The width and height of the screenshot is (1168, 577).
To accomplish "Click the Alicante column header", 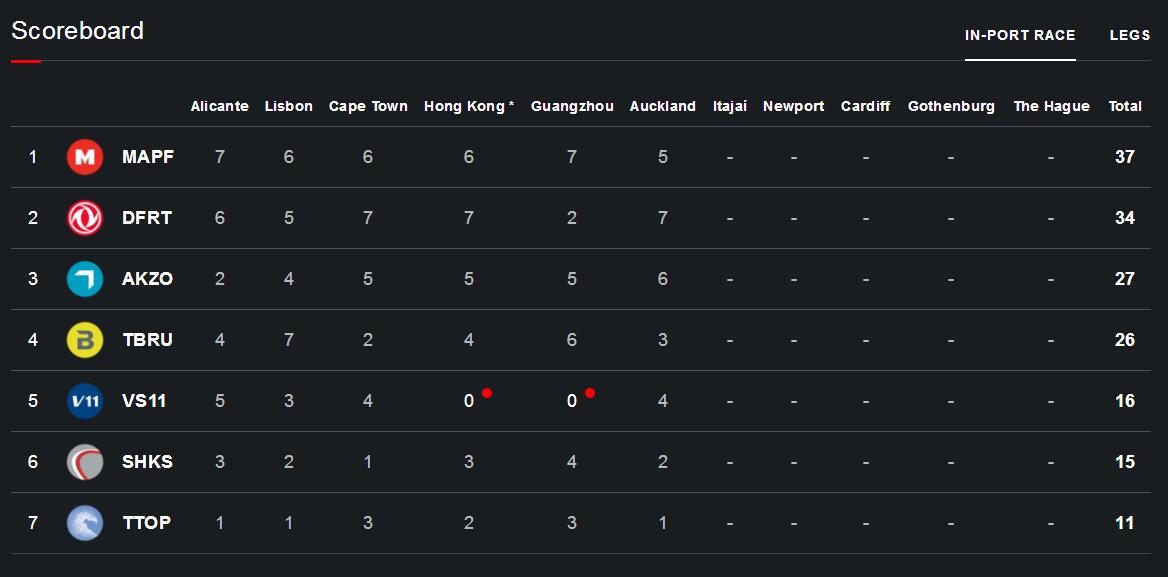I will [220, 106].
